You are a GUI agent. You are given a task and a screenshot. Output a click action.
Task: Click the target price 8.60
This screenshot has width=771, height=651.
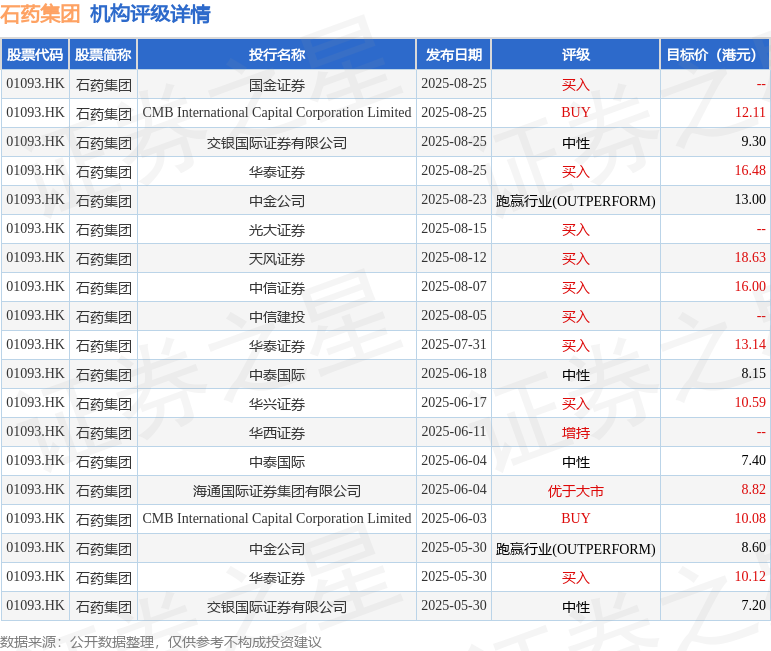tap(754, 548)
